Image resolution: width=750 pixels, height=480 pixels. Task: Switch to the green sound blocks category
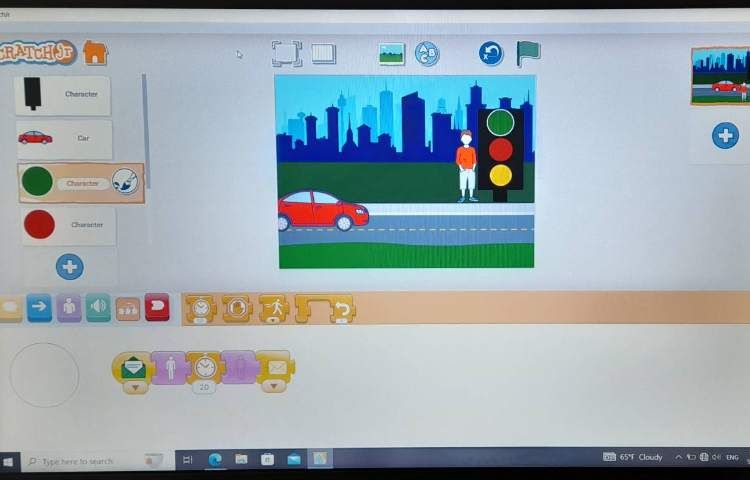pos(98,308)
